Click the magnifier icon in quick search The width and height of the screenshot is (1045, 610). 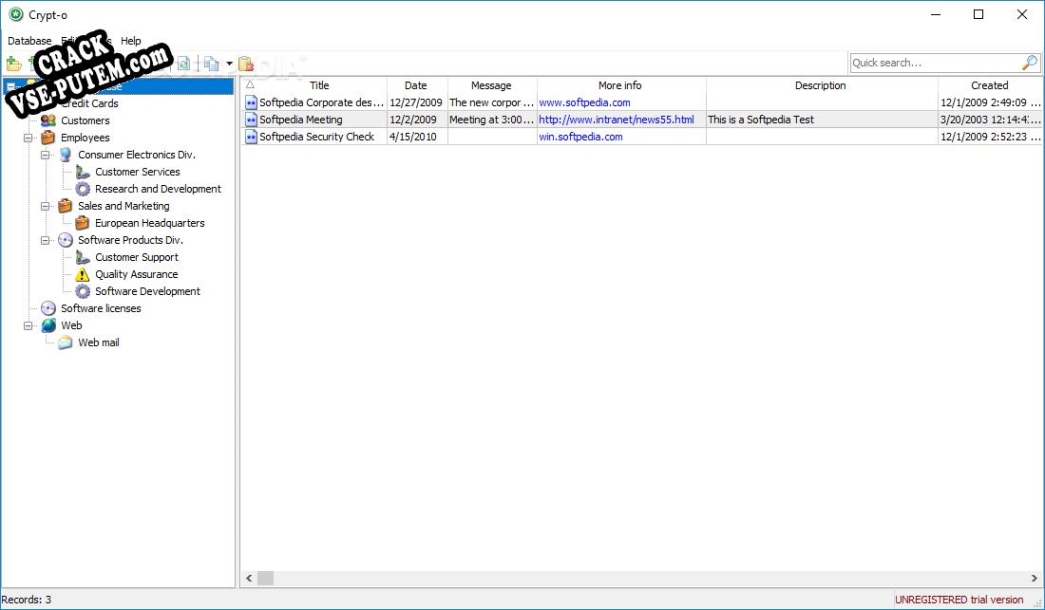(1030, 63)
